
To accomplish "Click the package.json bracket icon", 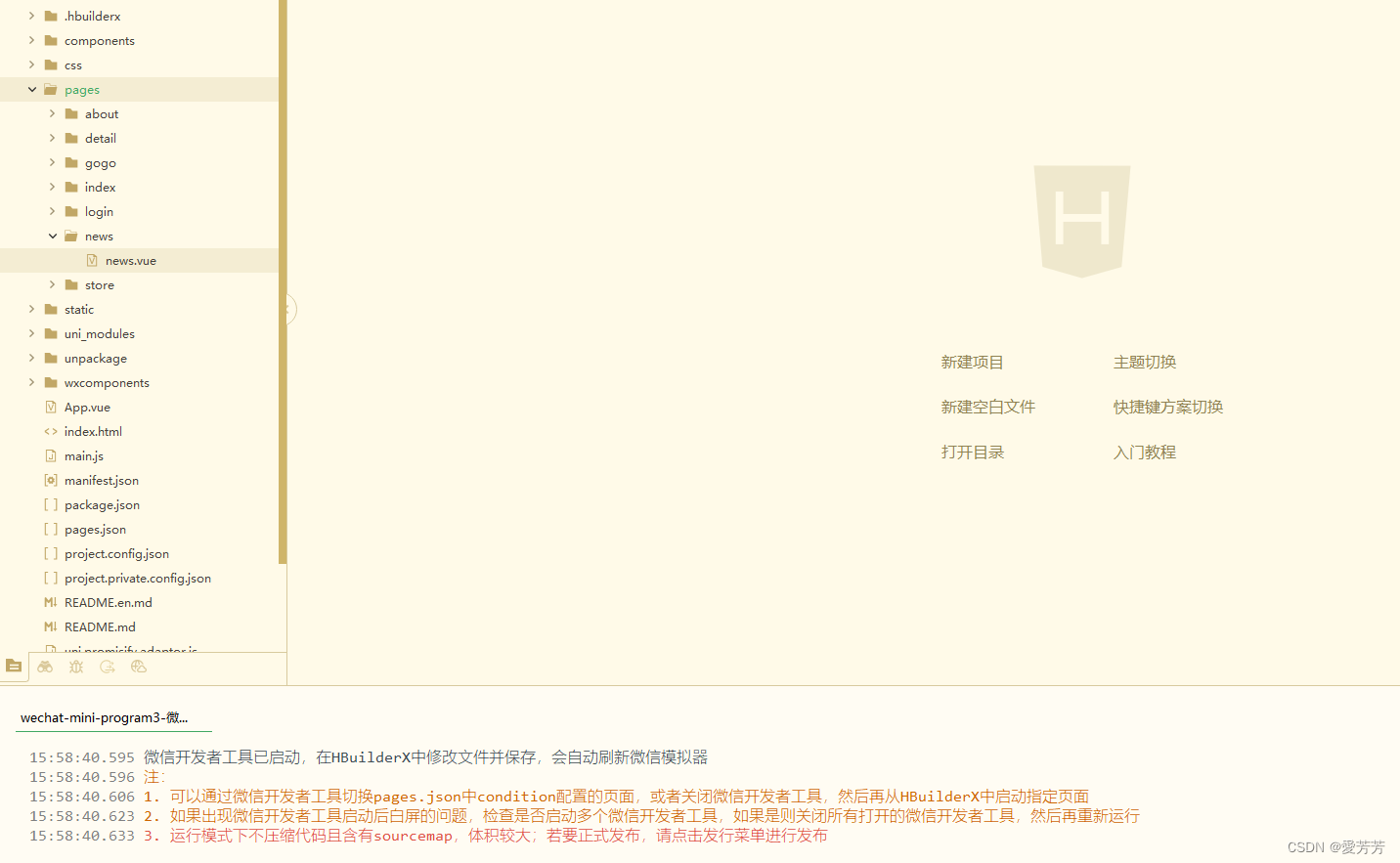I will coord(51,504).
